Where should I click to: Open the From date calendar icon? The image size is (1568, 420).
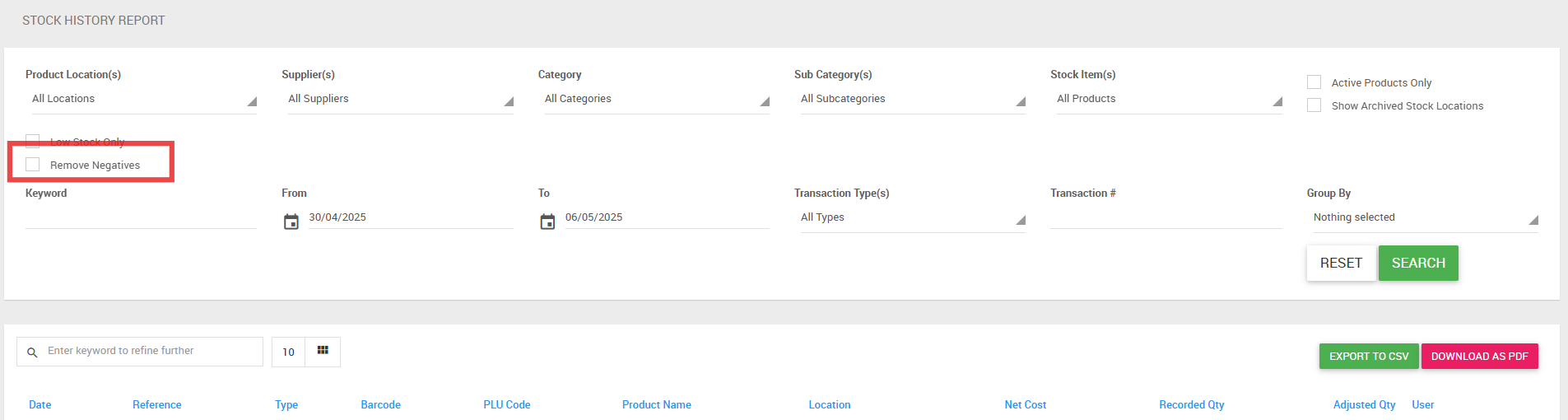click(x=291, y=222)
